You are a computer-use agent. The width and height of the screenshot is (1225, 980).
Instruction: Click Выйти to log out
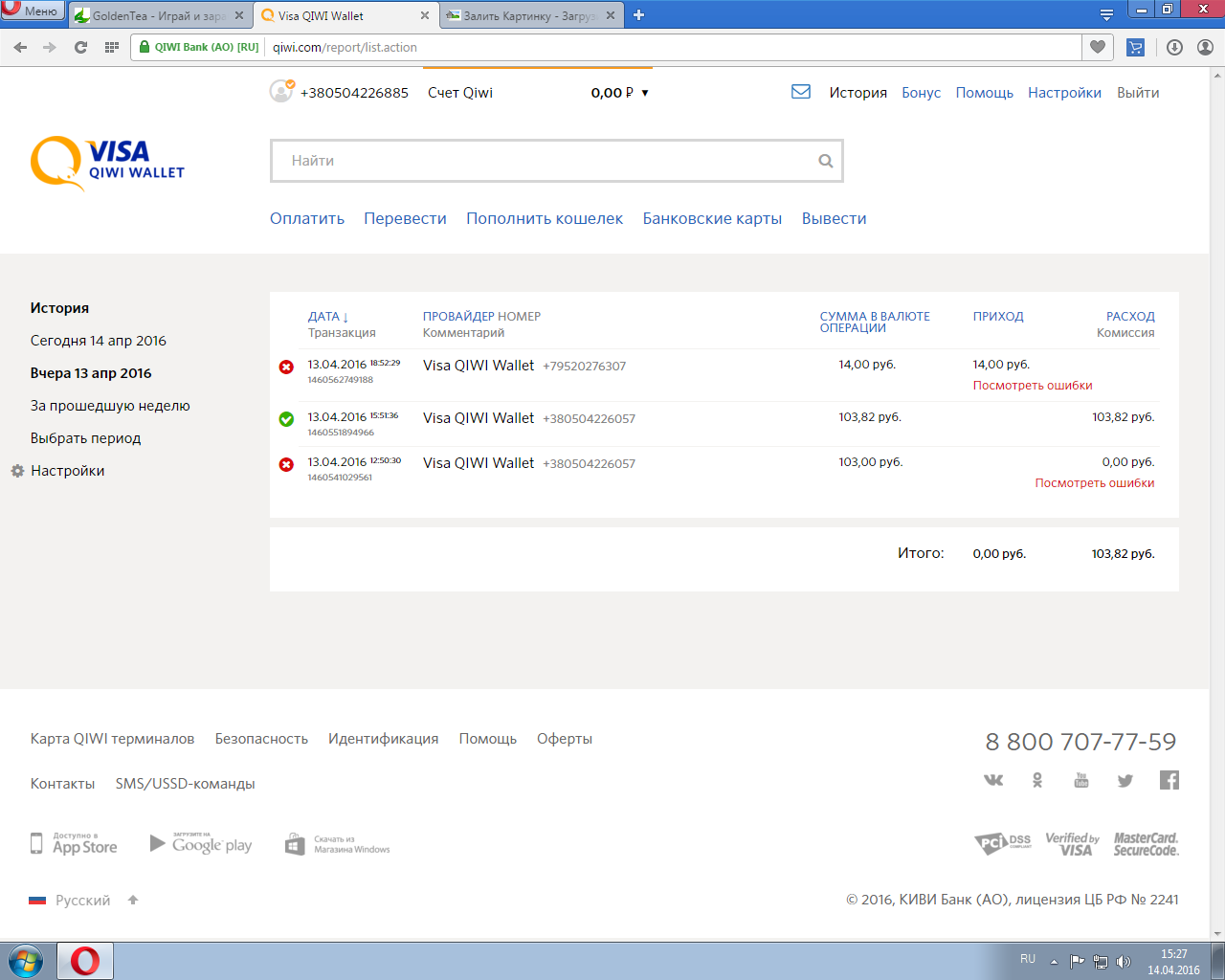1138,93
